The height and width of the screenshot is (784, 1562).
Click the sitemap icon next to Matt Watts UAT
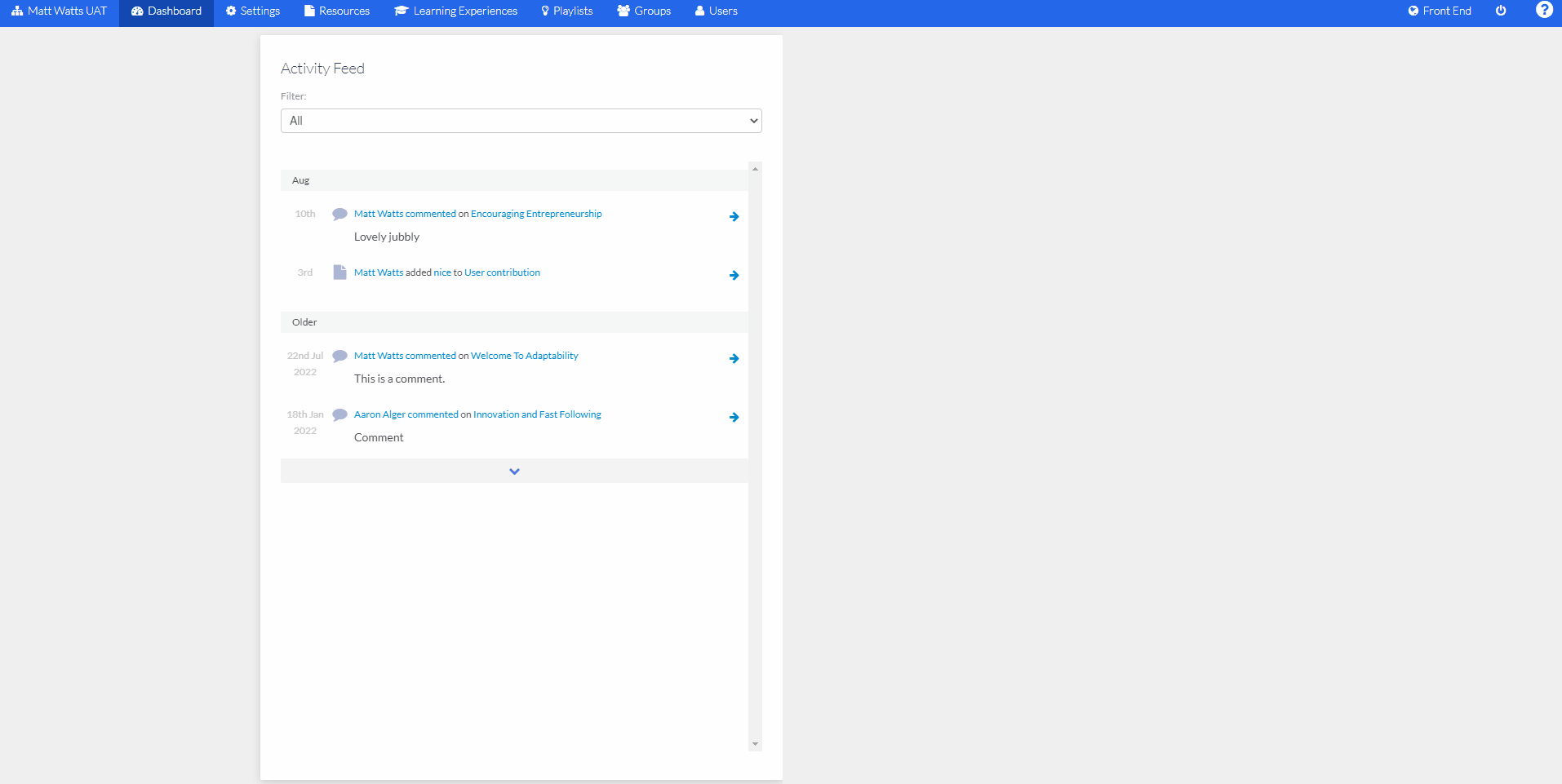17,11
